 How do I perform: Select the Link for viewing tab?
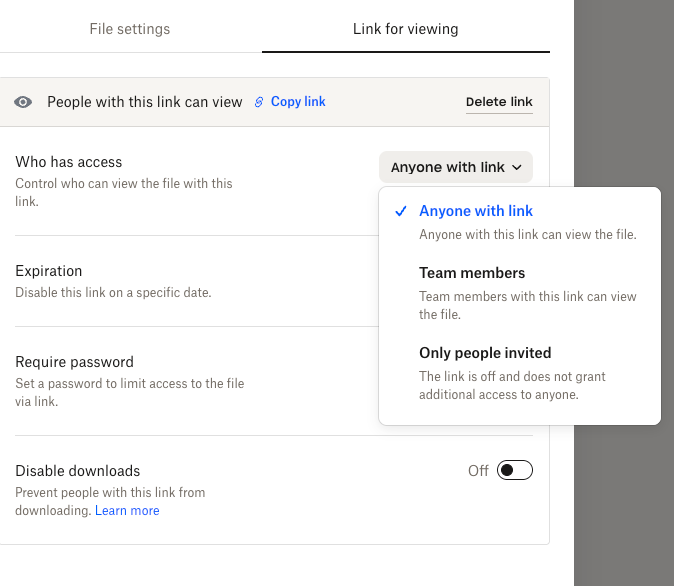[405, 29]
